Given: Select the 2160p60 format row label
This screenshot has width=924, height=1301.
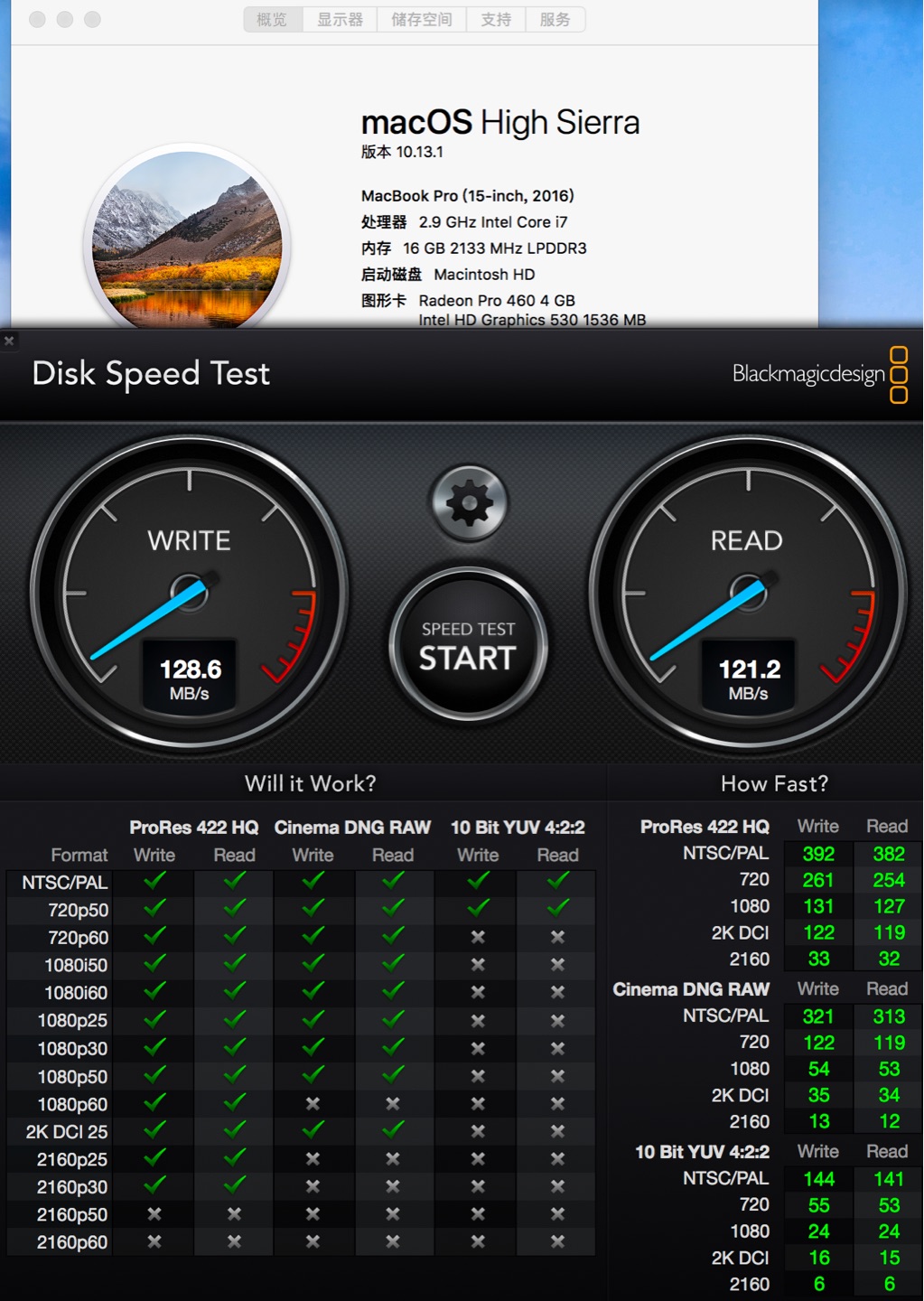Looking at the screenshot, I should pos(72,1243).
